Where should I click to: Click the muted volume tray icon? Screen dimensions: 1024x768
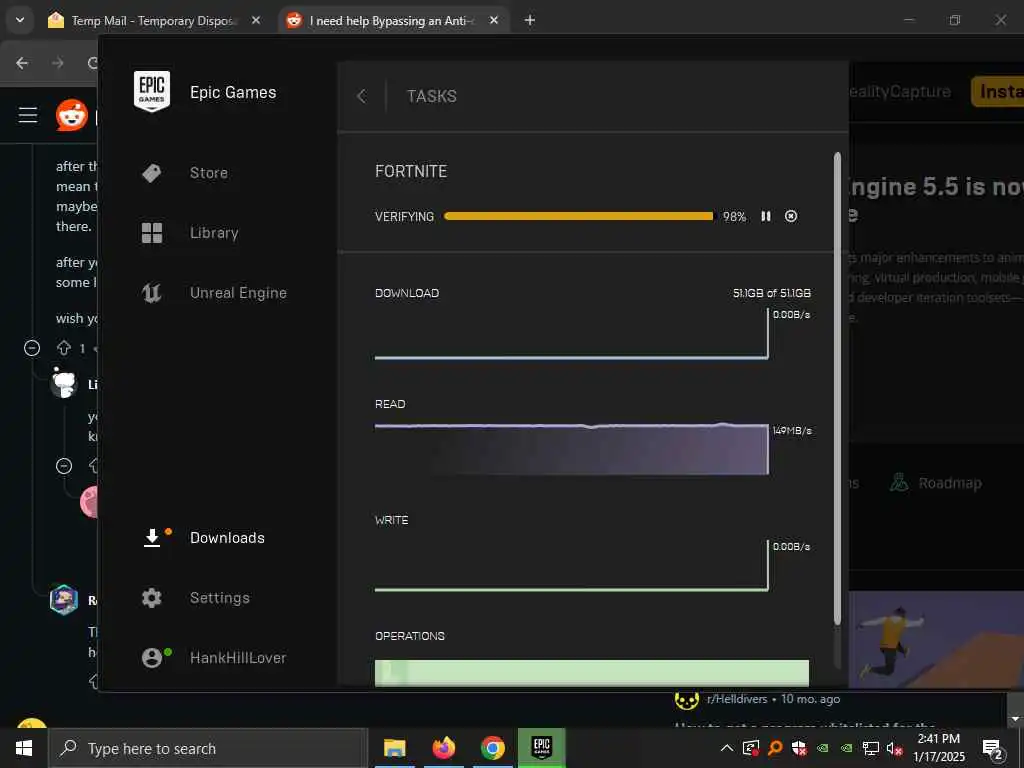coord(894,748)
